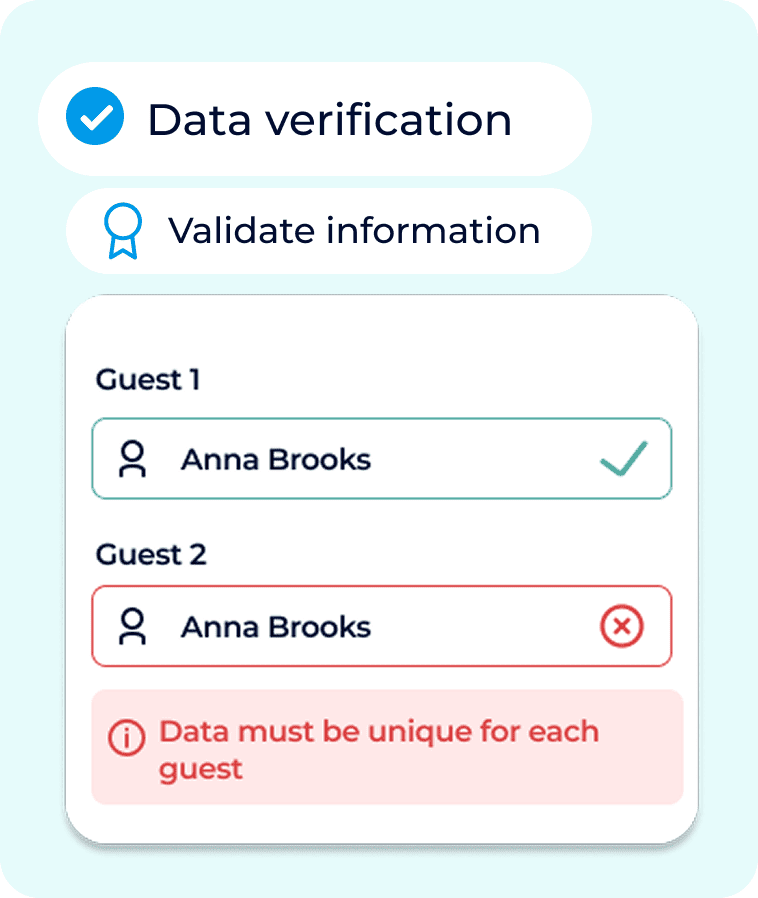This screenshot has width=758, height=898.
Task: Click the unique data error banner
Action: [388, 747]
